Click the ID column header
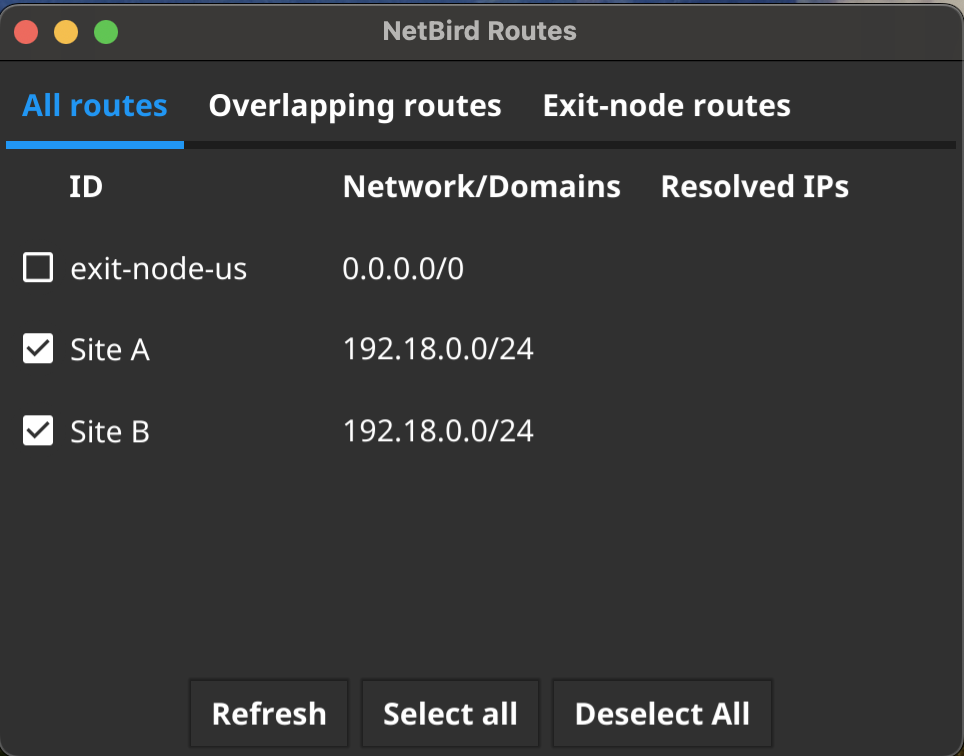Screen dimensions: 964x756 (86, 187)
